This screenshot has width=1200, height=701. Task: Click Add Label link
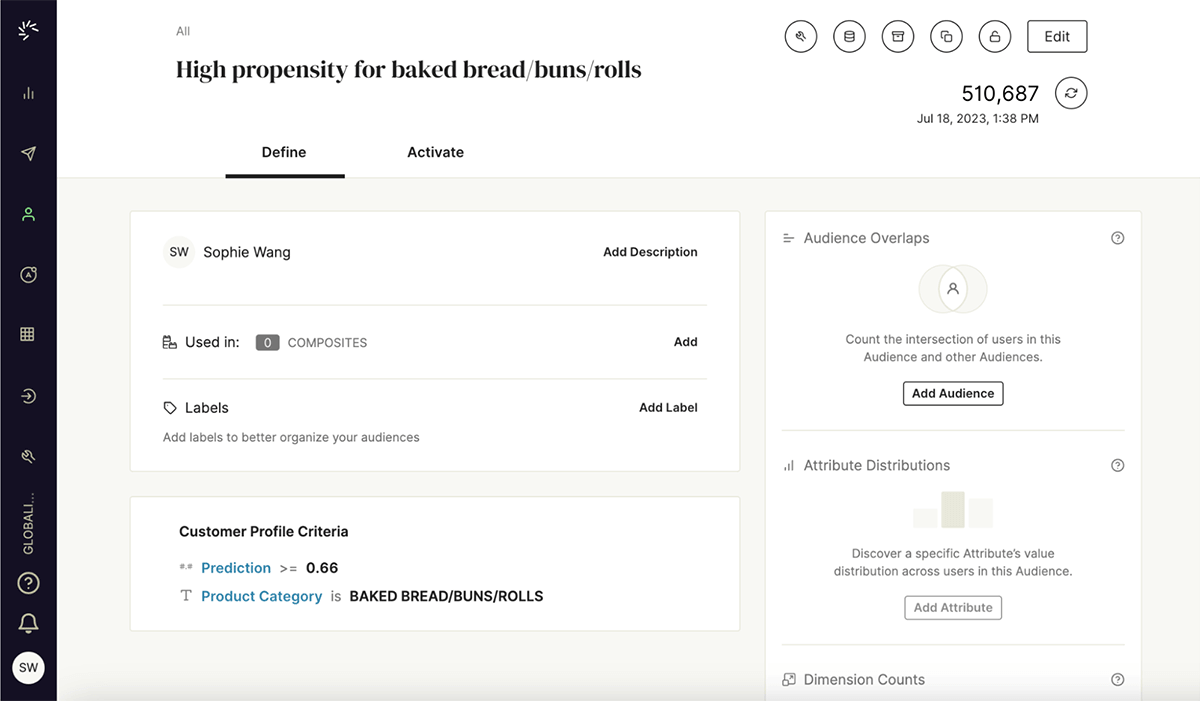coord(668,408)
